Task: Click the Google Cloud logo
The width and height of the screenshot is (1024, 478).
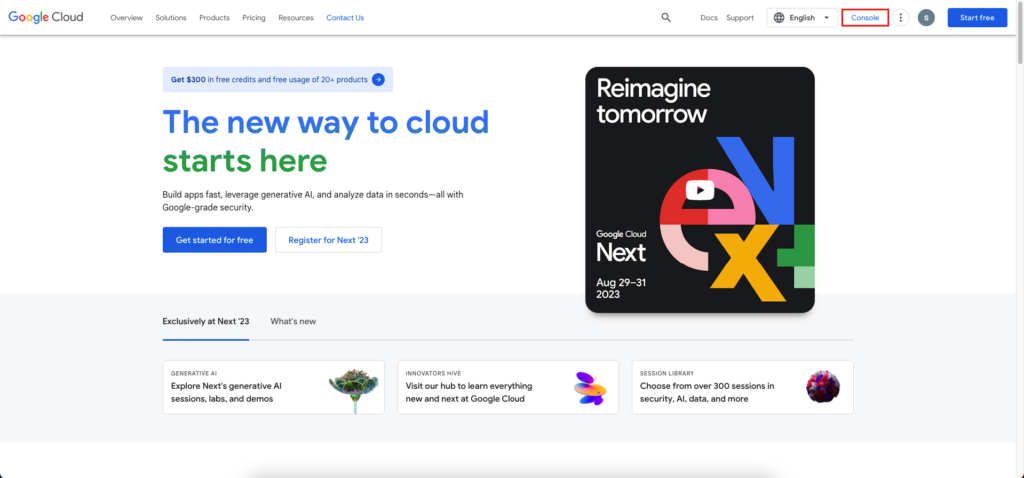Action: 46,18
